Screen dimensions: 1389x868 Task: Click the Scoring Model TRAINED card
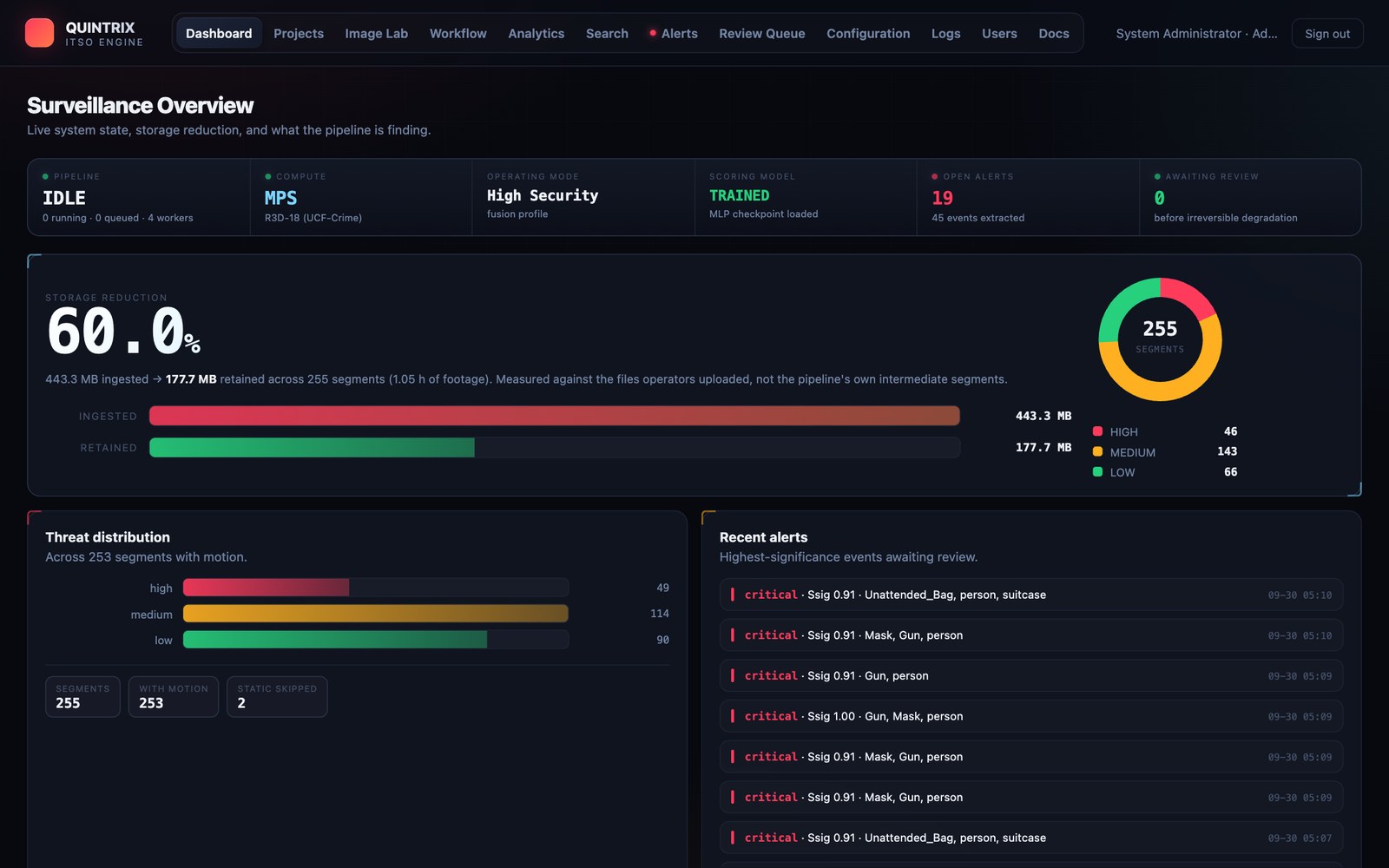pyautogui.click(x=806, y=197)
